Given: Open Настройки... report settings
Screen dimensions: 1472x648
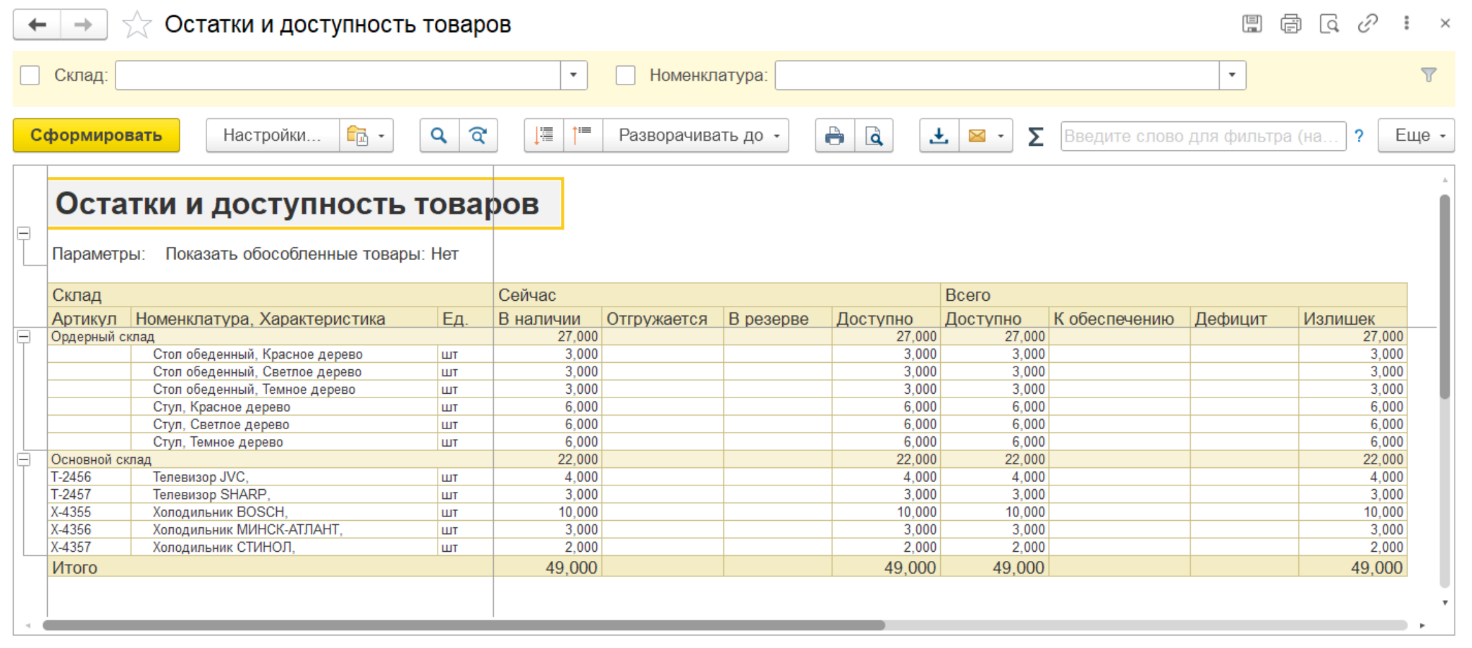Looking at the screenshot, I should click(x=272, y=136).
